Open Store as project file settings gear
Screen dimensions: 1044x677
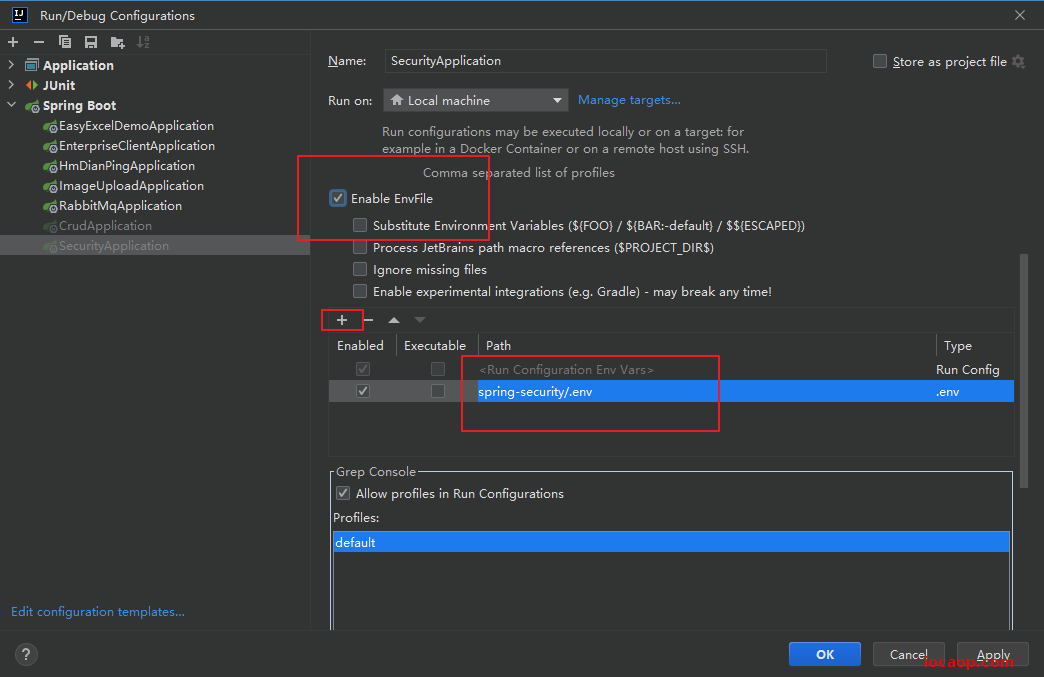(x=1018, y=61)
